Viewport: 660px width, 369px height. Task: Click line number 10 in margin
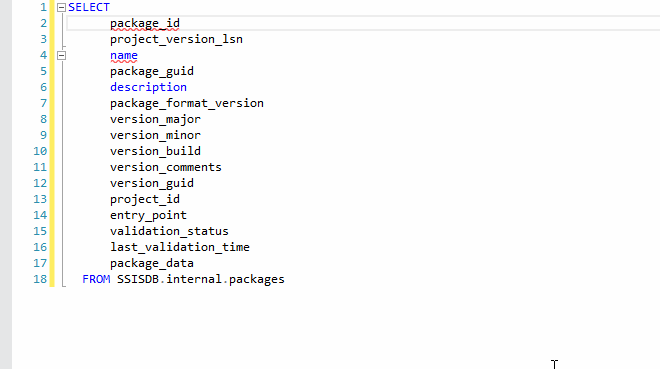click(40, 151)
